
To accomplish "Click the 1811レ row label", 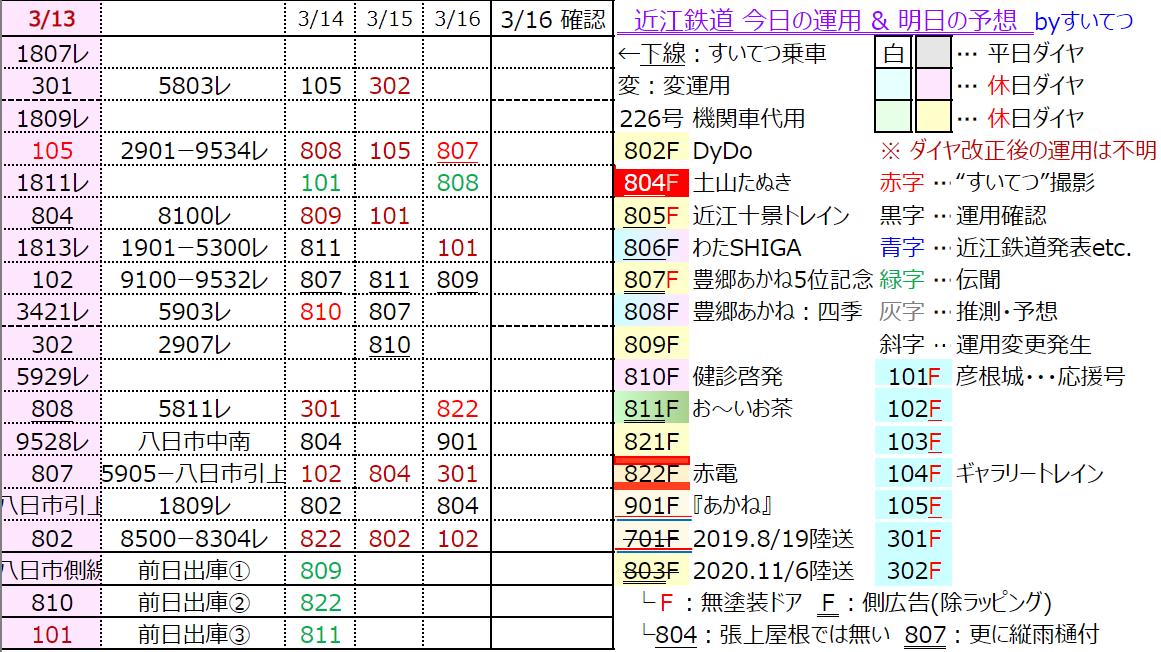I will tap(52, 183).
